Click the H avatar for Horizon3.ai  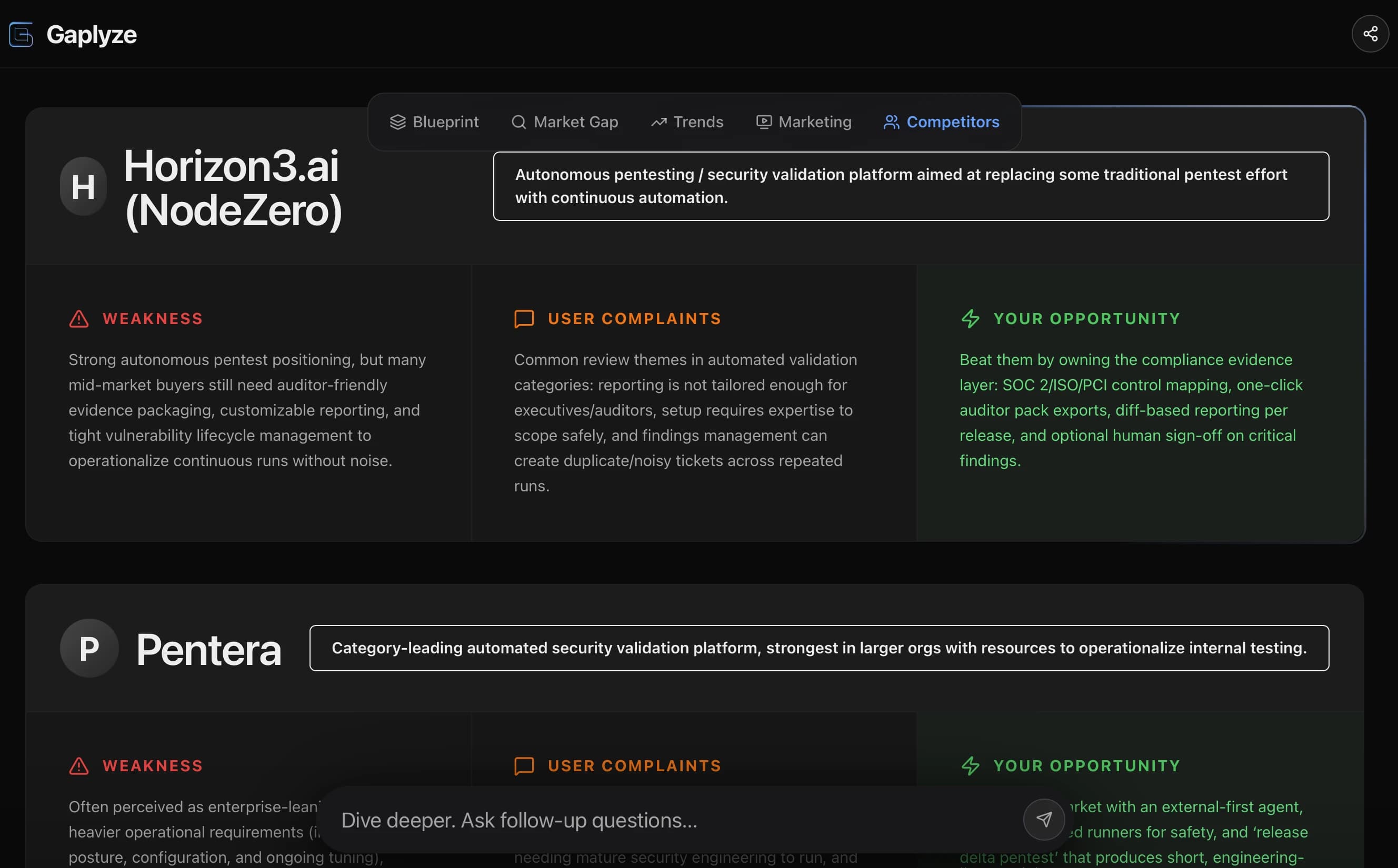tap(83, 186)
